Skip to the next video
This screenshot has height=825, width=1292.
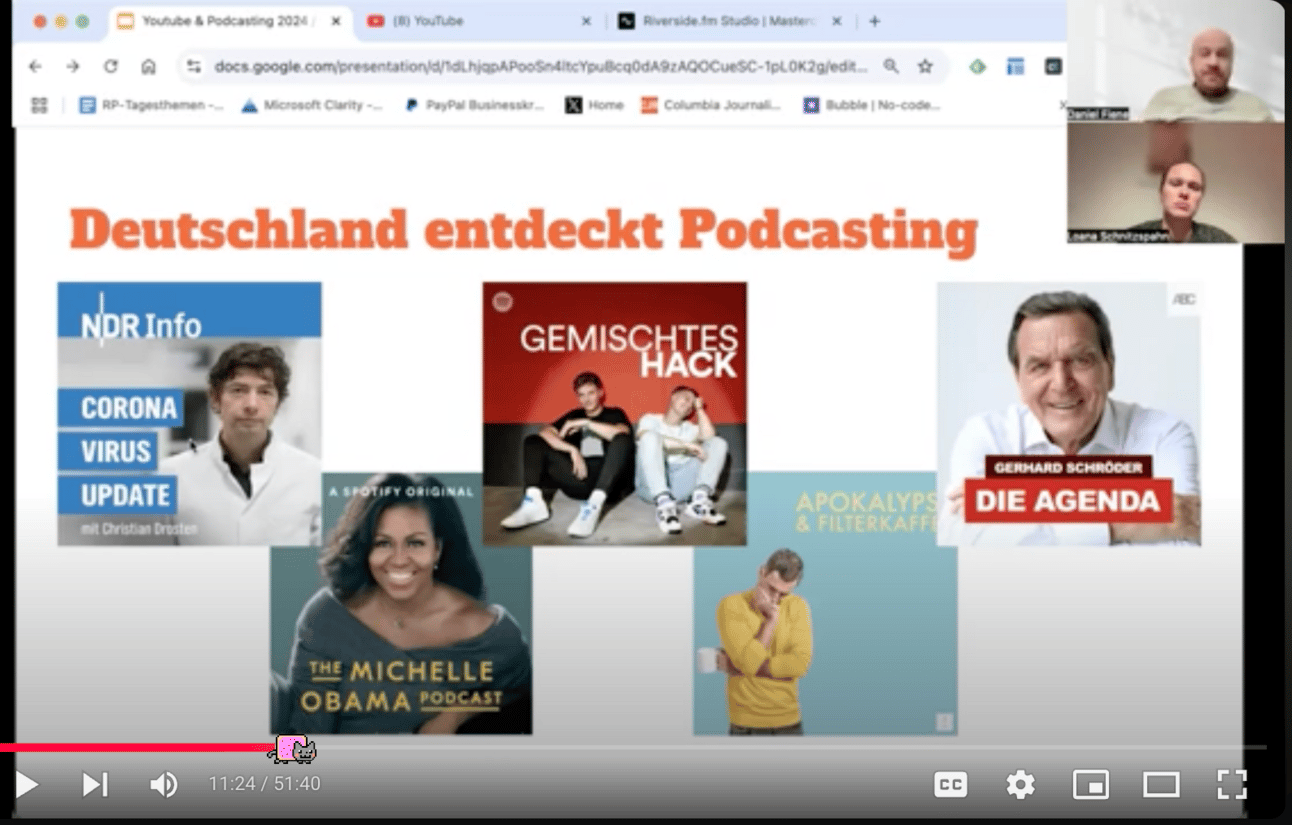pyautogui.click(x=95, y=784)
